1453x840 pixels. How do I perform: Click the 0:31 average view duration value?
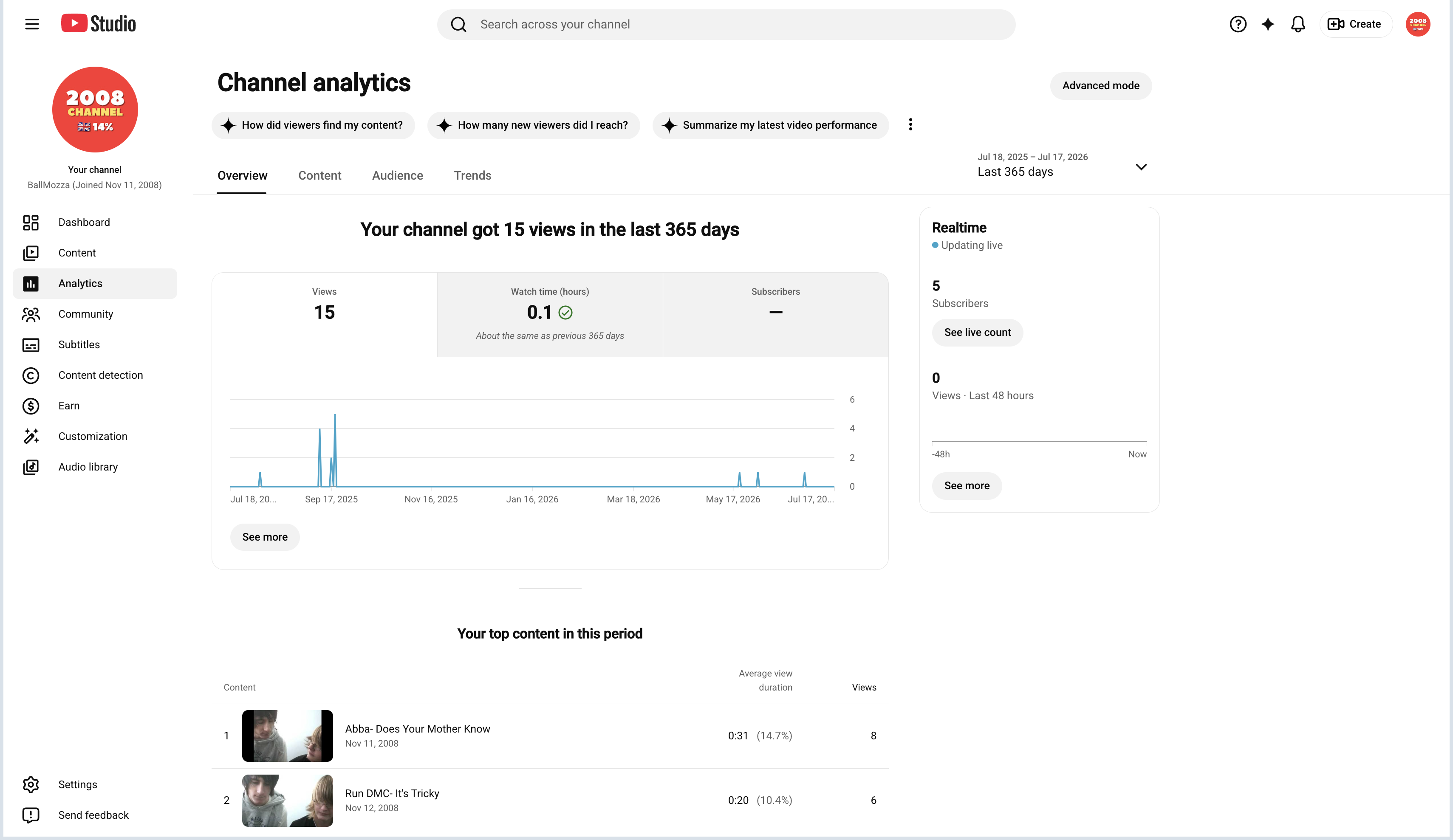(738, 736)
